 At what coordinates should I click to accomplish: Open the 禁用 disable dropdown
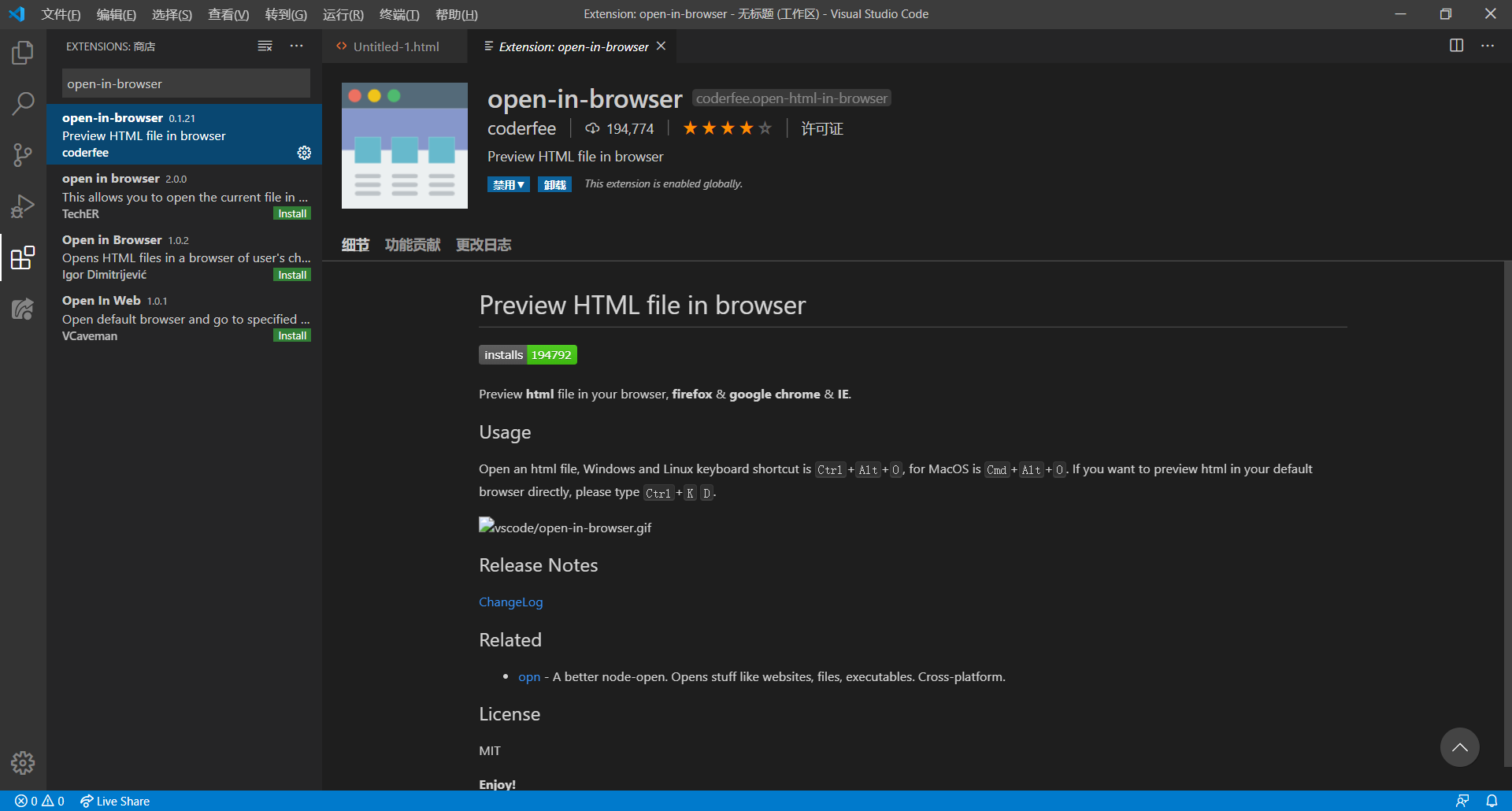tap(509, 184)
